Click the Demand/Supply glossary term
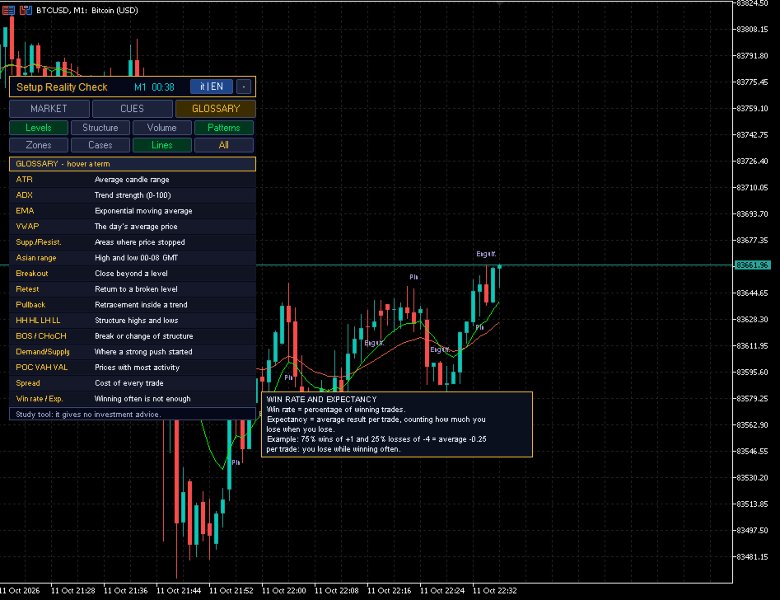The width and height of the screenshot is (780, 600). (42, 352)
